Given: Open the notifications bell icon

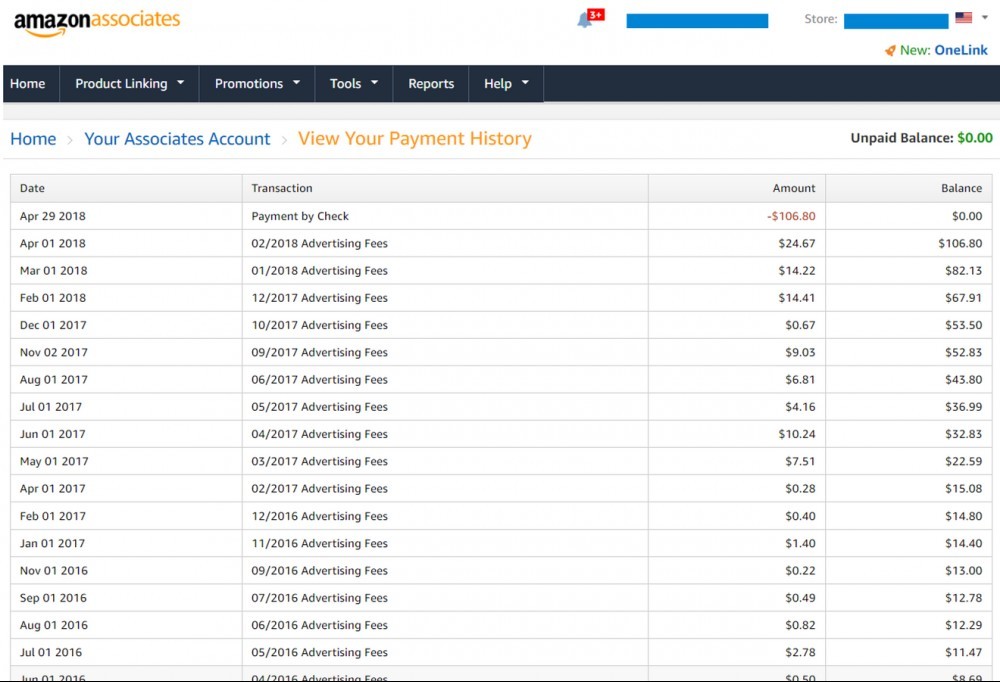Looking at the screenshot, I should (584, 20).
